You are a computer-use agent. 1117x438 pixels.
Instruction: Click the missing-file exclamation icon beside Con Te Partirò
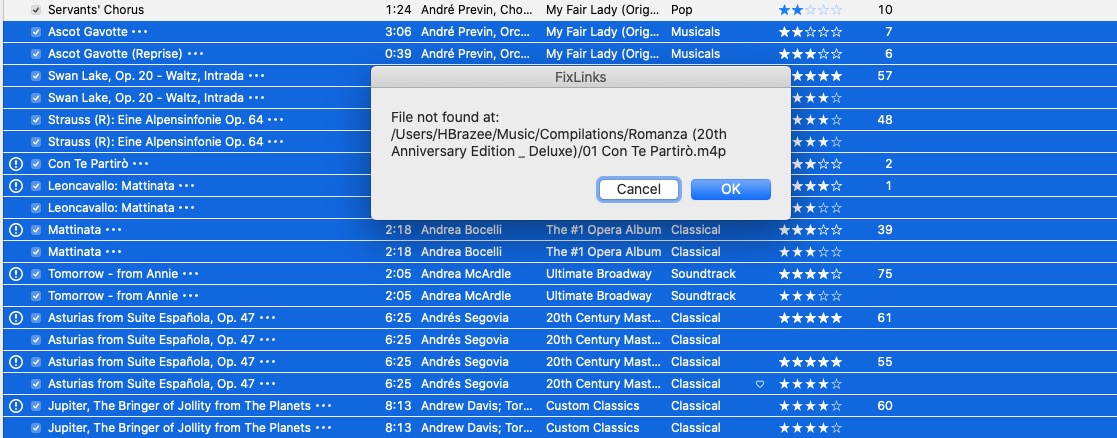point(15,164)
